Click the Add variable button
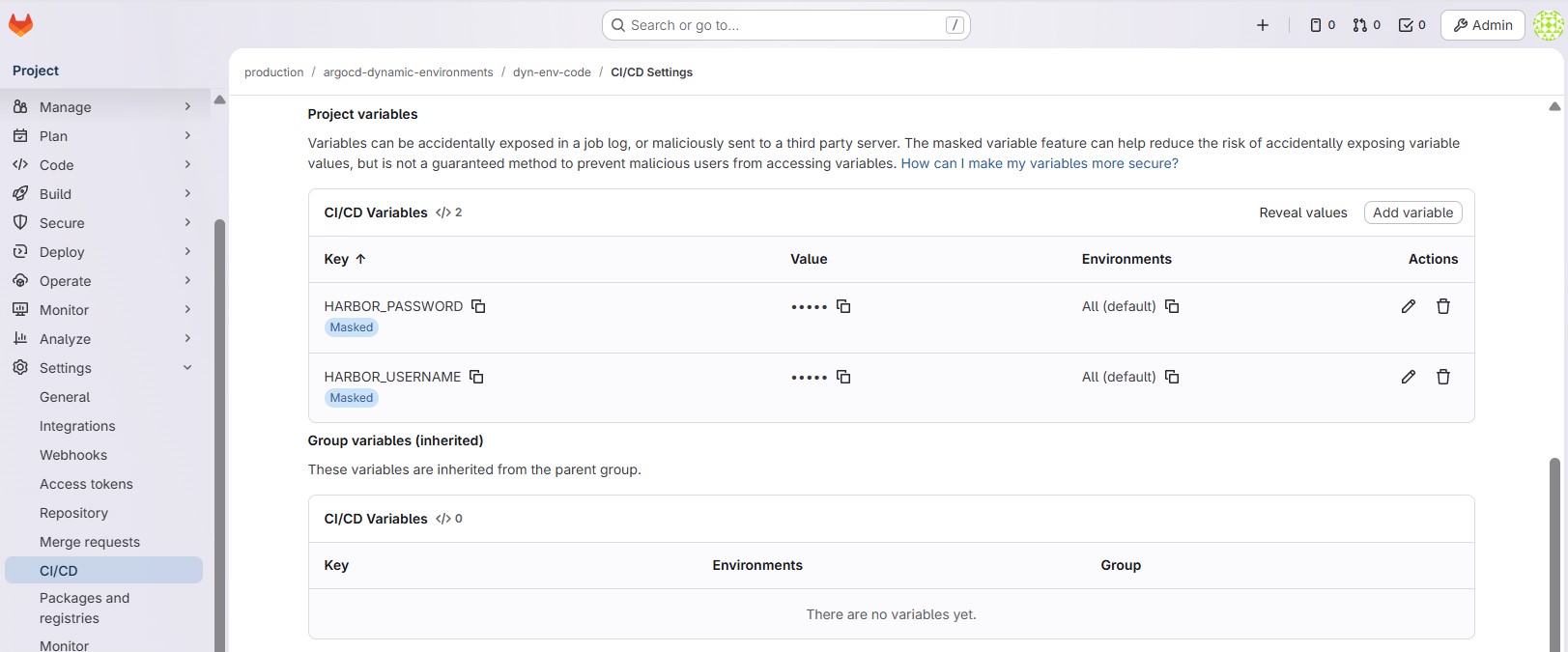 [x=1412, y=213]
